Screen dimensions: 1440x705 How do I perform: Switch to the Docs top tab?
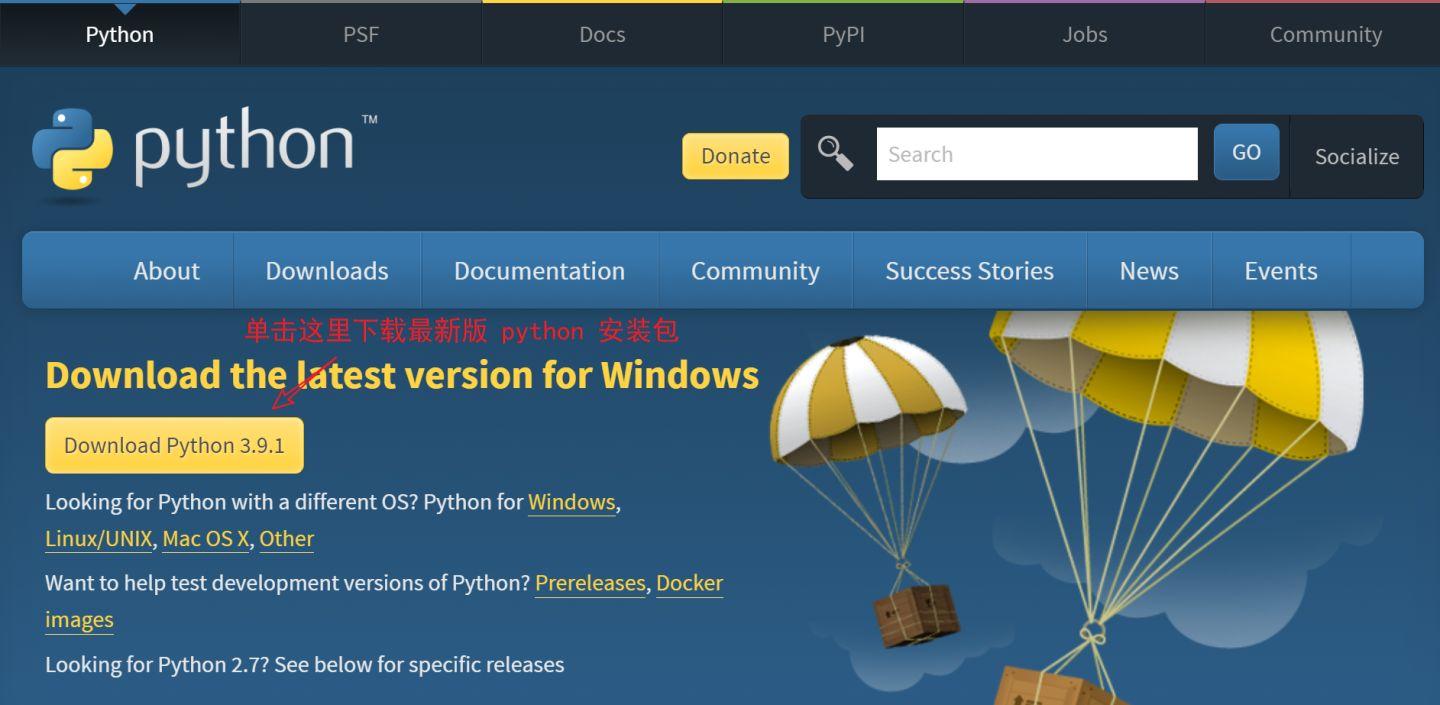tap(602, 34)
